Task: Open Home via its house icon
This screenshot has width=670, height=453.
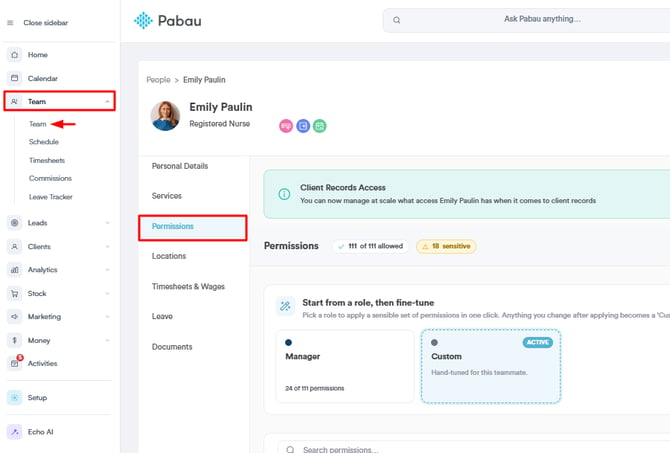Action: [15, 55]
